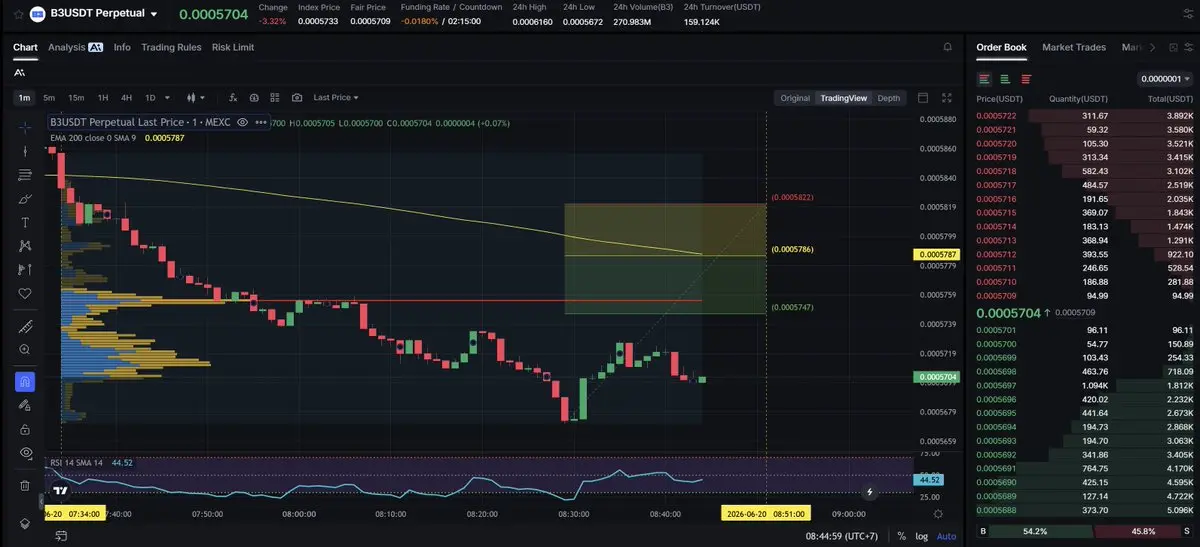1200x547 pixels.
Task: Select the Order Book tab
Action: point(1001,47)
